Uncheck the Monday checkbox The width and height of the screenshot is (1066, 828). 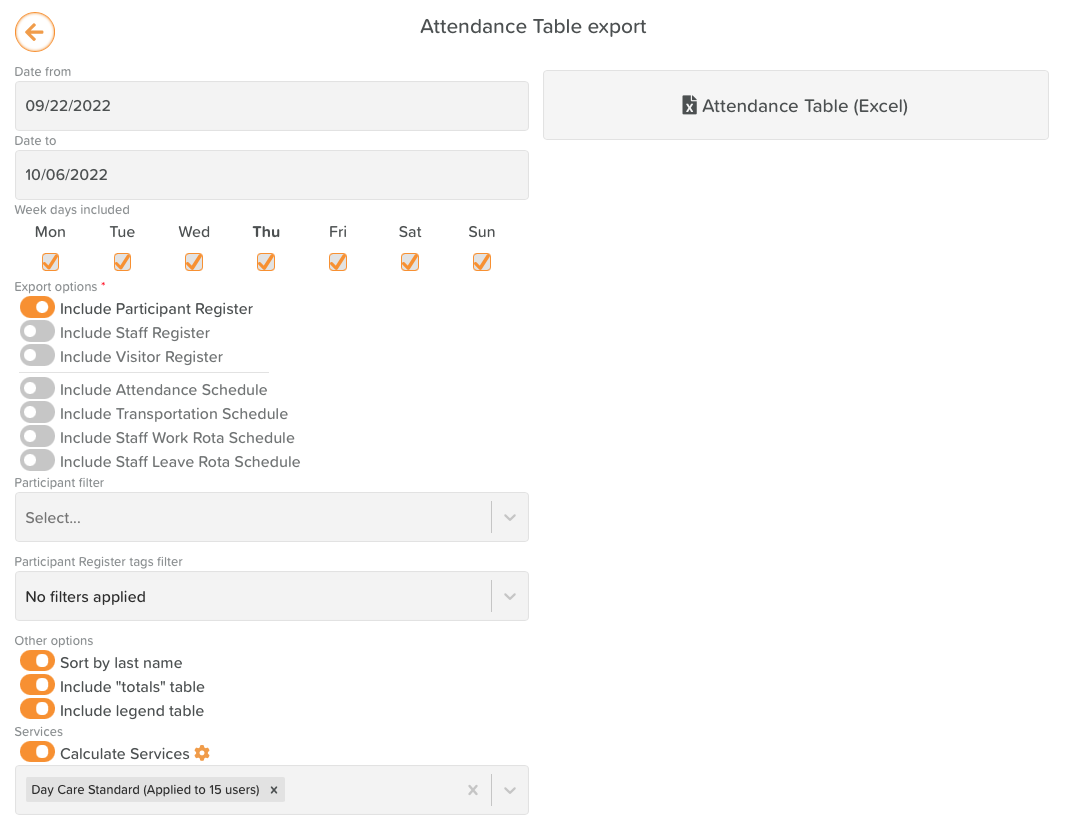[x=50, y=262]
